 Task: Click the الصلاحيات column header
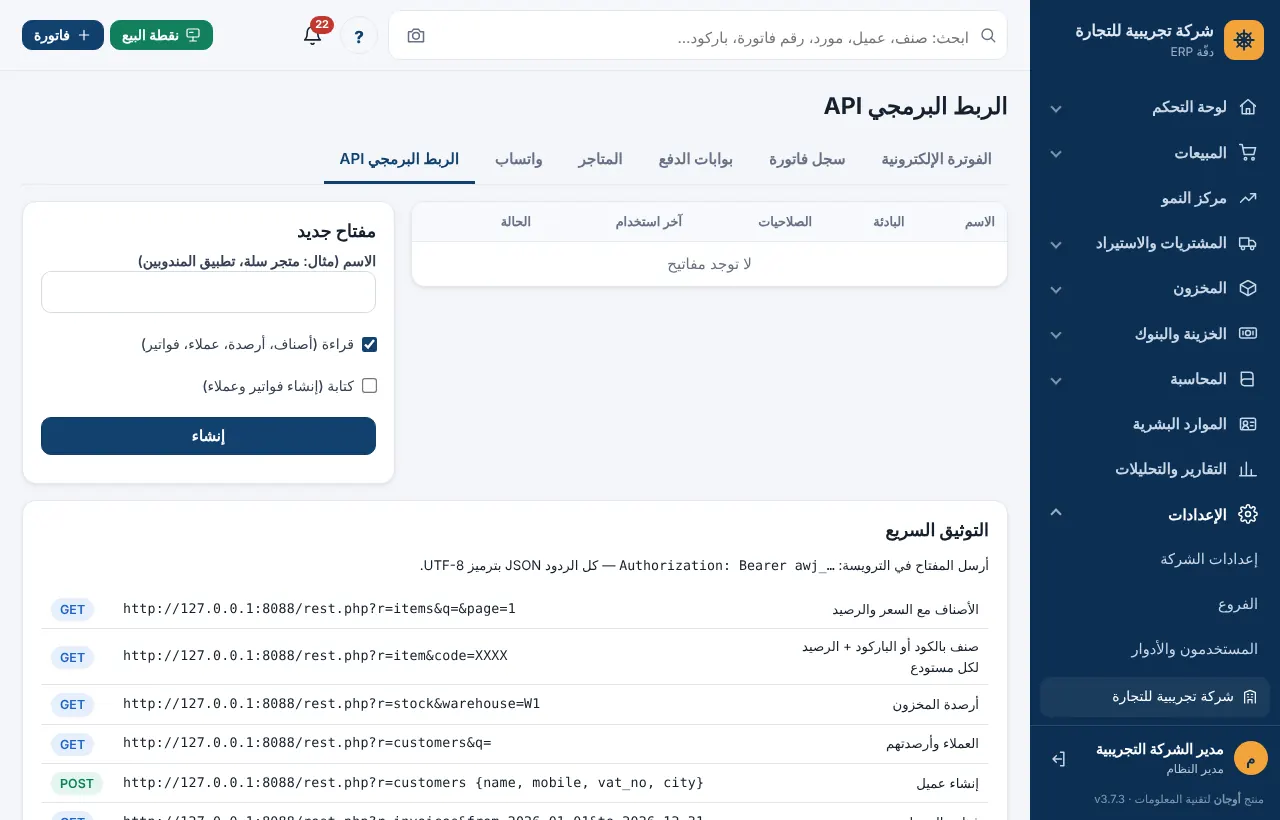click(x=785, y=222)
